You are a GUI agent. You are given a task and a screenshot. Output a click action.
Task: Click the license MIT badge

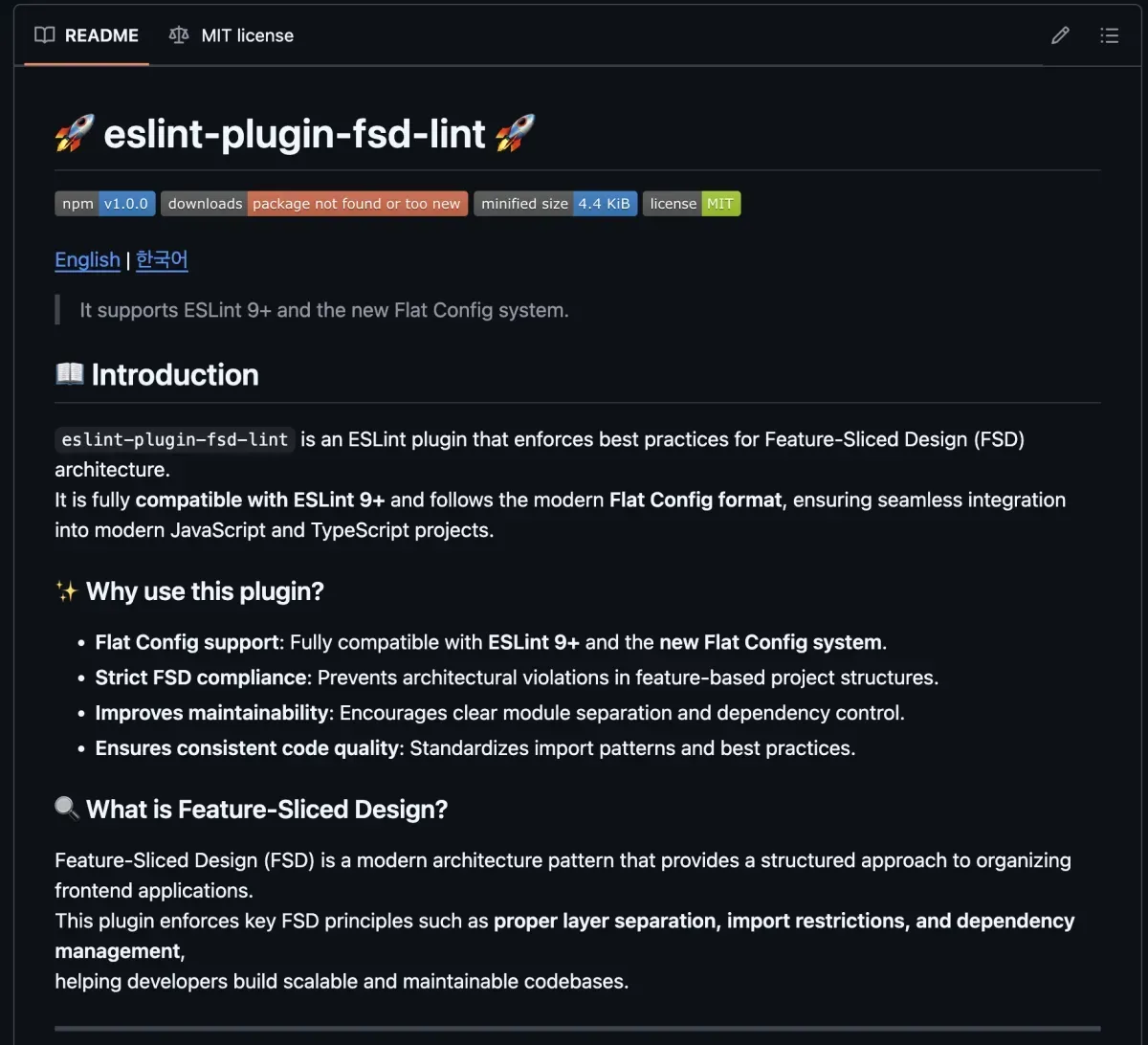coord(692,204)
